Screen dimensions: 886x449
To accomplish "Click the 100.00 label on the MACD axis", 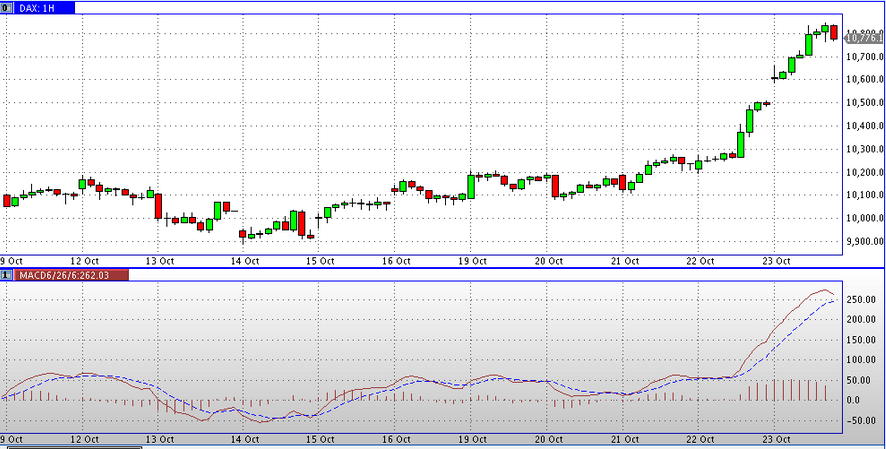I will (x=860, y=360).
